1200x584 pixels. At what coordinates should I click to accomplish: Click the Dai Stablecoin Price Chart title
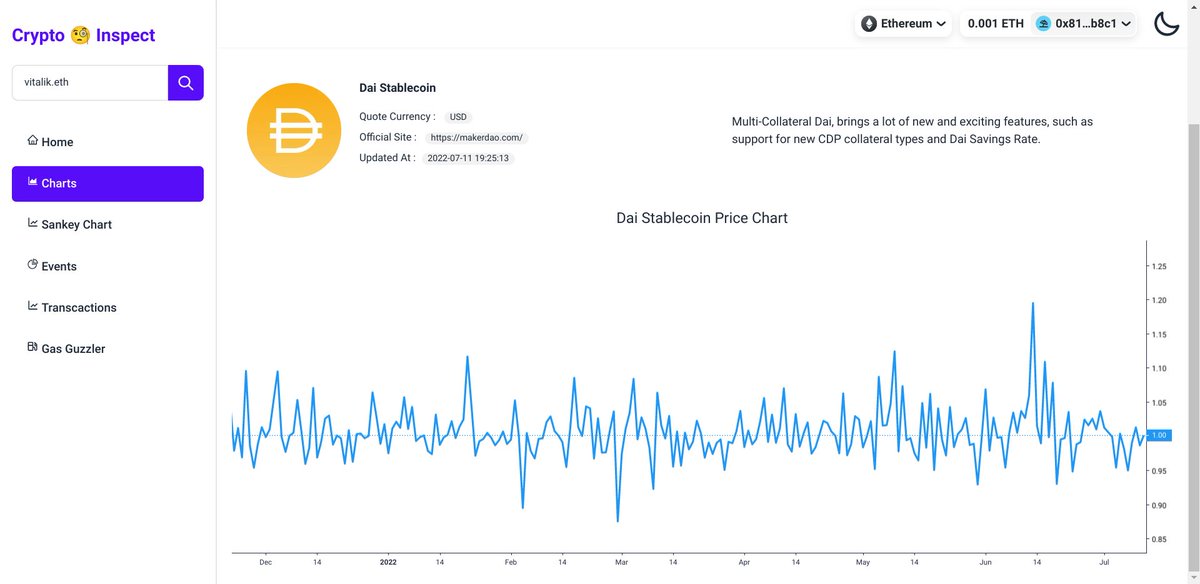[702, 218]
